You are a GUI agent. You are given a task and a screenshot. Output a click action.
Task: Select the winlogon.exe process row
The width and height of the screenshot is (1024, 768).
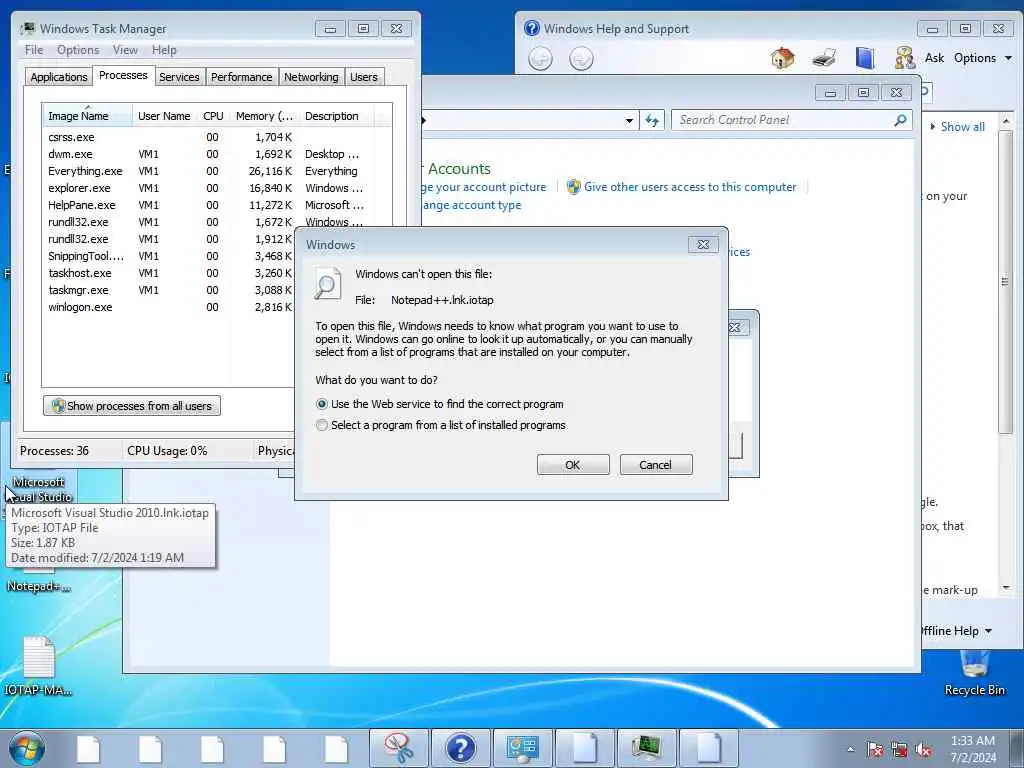[170, 307]
